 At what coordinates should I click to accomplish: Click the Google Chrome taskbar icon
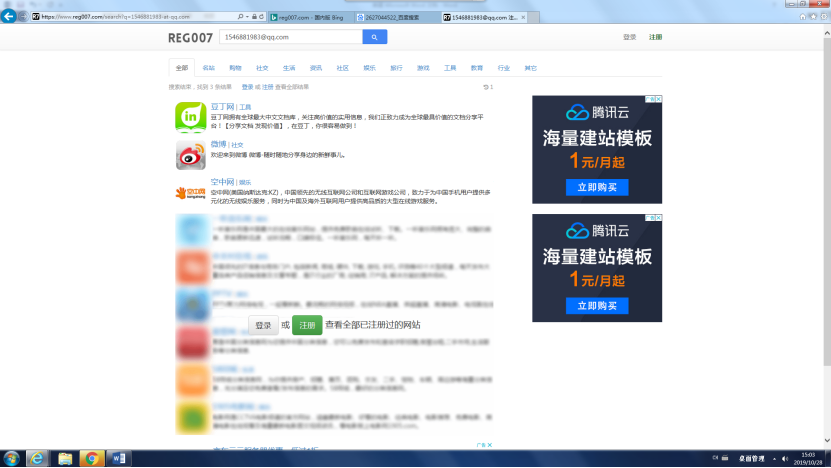click(x=92, y=458)
